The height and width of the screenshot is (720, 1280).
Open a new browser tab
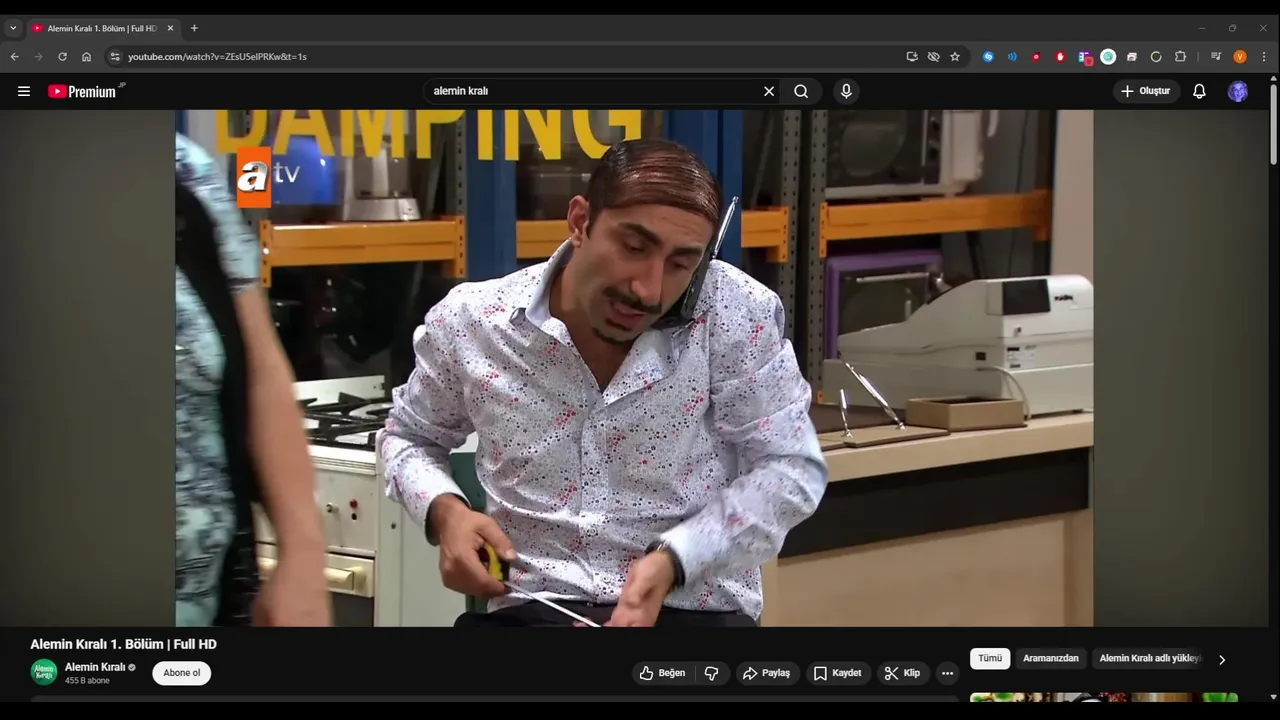point(194,28)
